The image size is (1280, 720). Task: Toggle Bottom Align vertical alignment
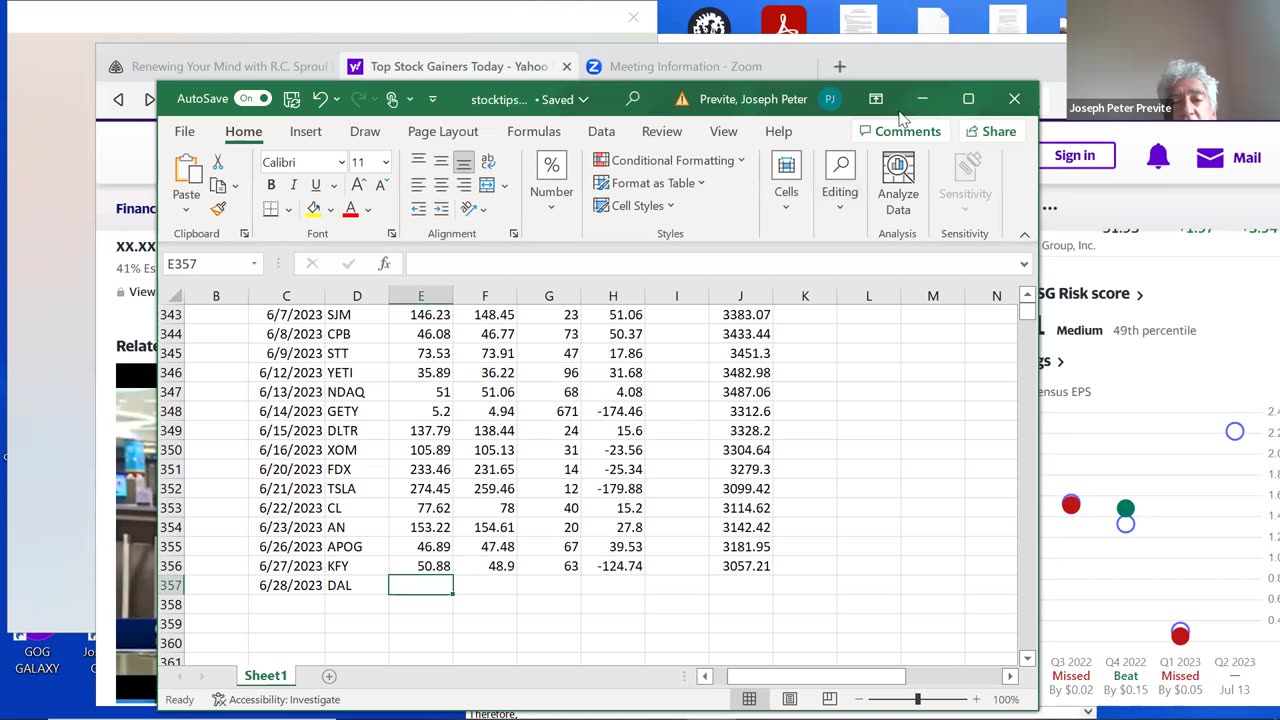(464, 161)
